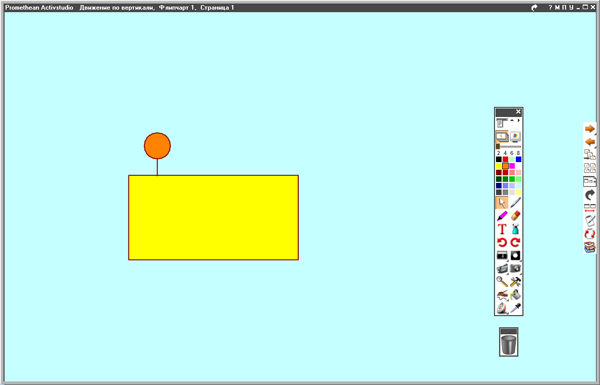600x385 pixels.
Task: Go to previous page with orange left arrow
Action: [x=590, y=142]
